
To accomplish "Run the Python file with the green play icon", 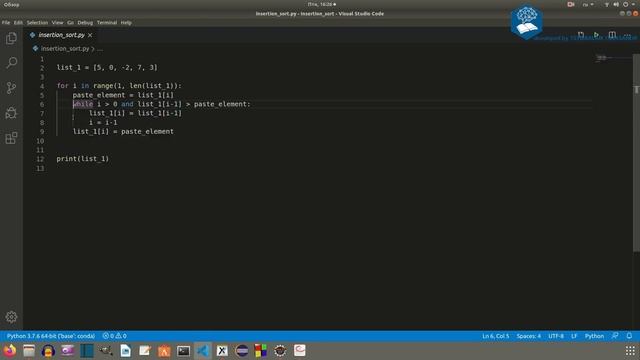I will (x=596, y=35).
